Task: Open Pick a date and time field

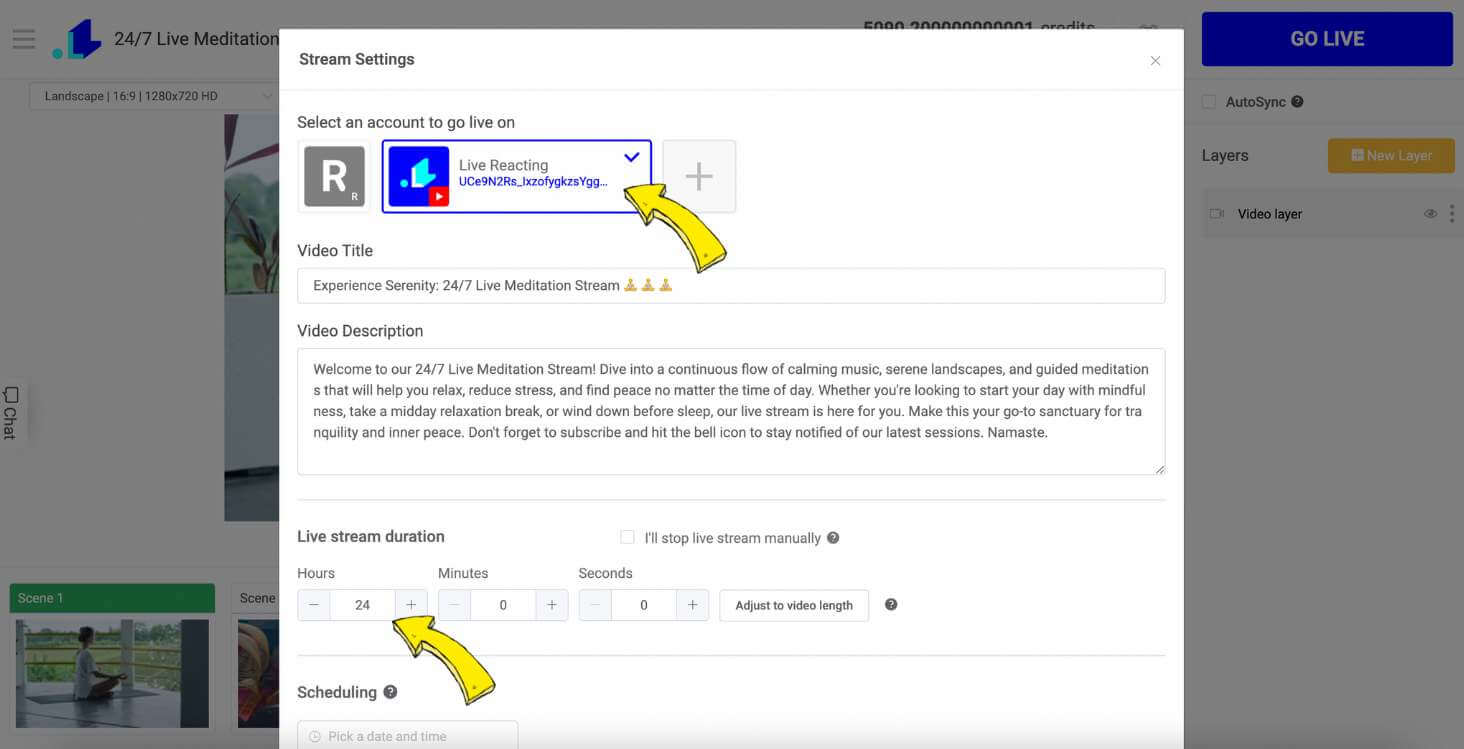Action: pos(408,736)
